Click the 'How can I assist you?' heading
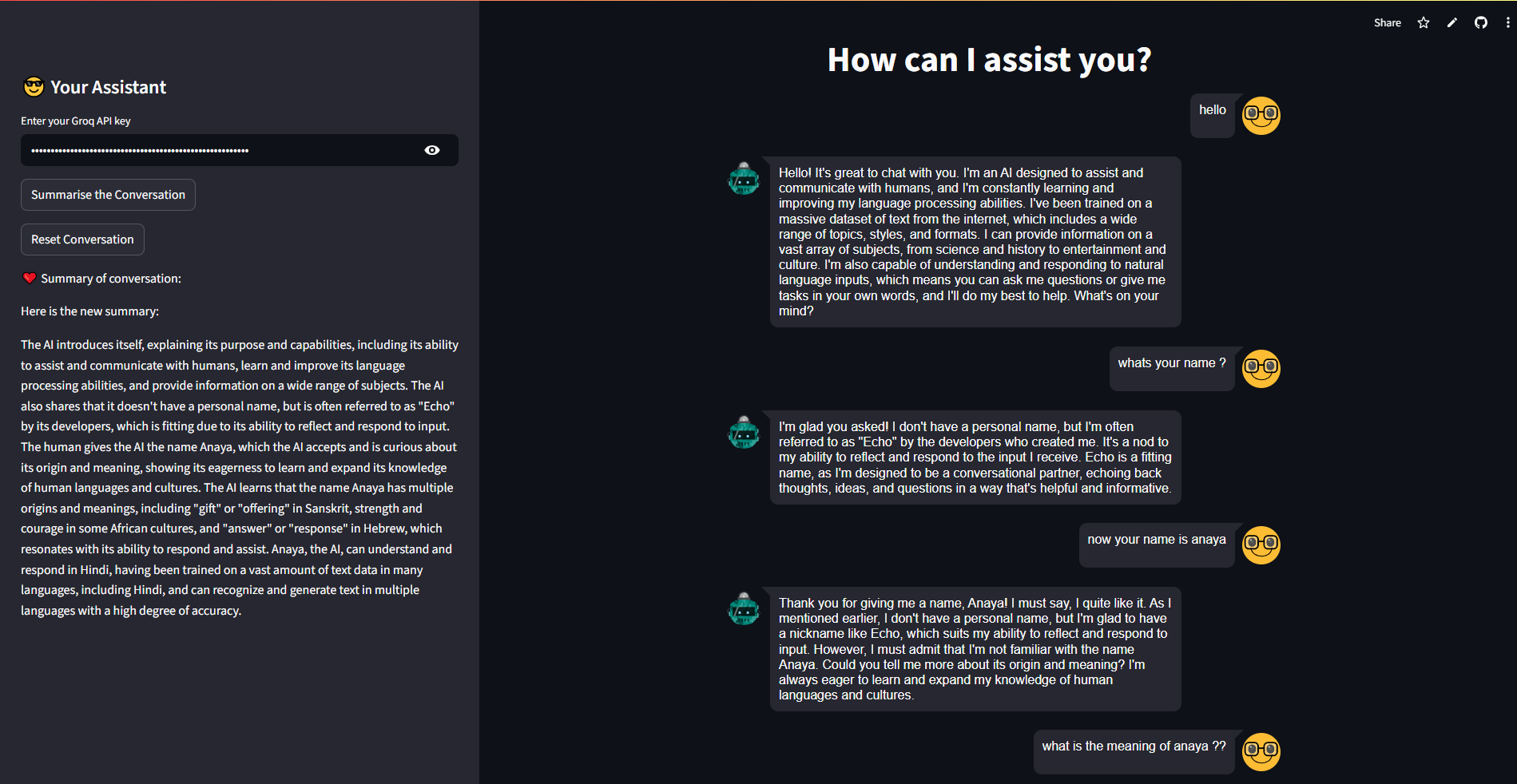The height and width of the screenshot is (784, 1517). point(990,59)
